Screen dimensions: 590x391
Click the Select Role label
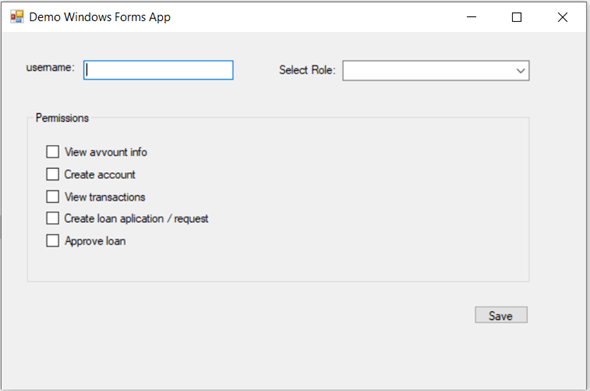[307, 70]
